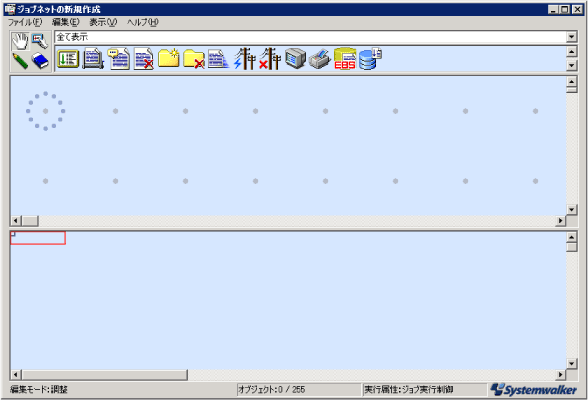This screenshot has height=400, width=588.
Task: Click the EBS database icon
Action: point(345,58)
